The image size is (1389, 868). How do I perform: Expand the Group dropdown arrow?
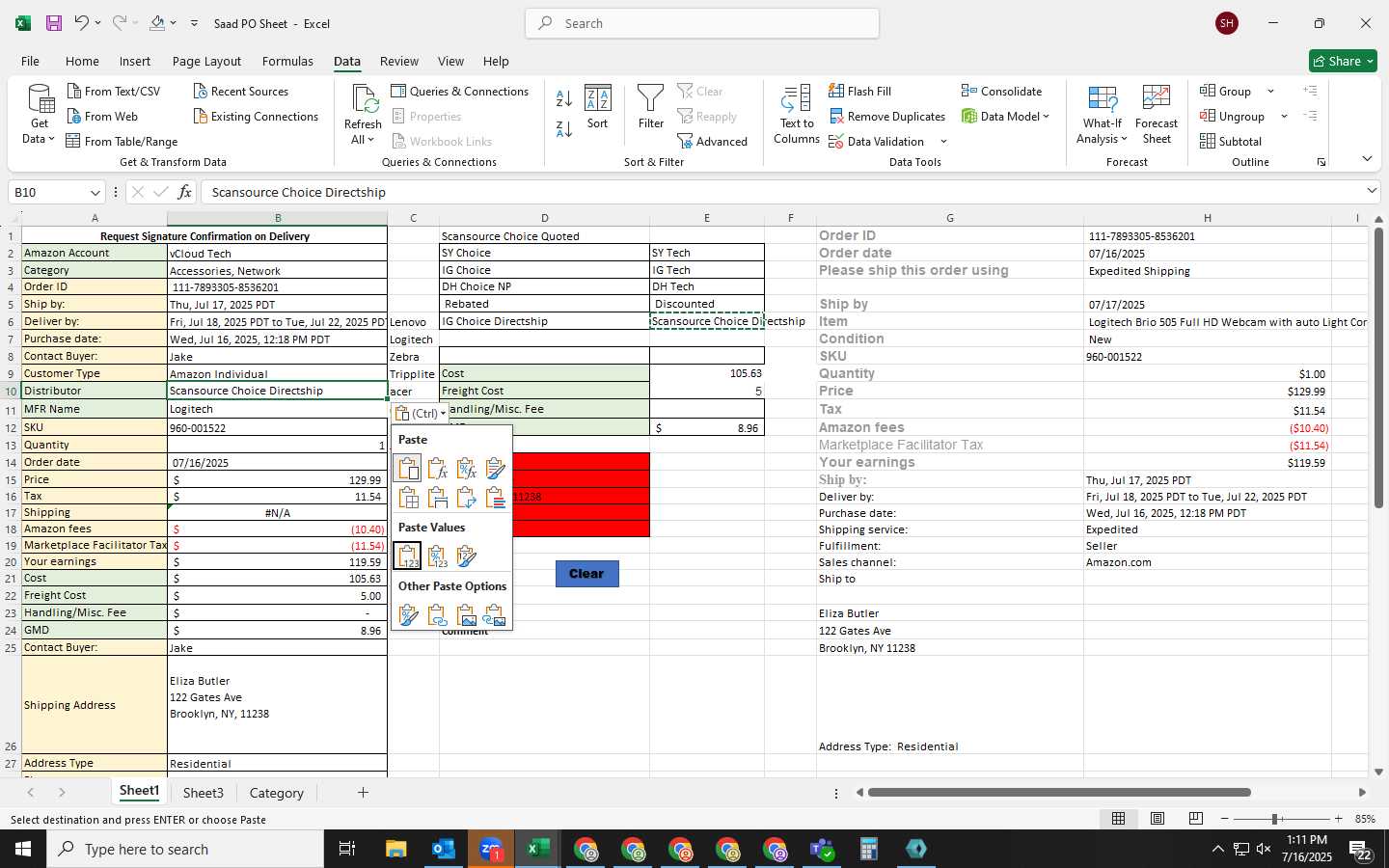click(1270, 92)
